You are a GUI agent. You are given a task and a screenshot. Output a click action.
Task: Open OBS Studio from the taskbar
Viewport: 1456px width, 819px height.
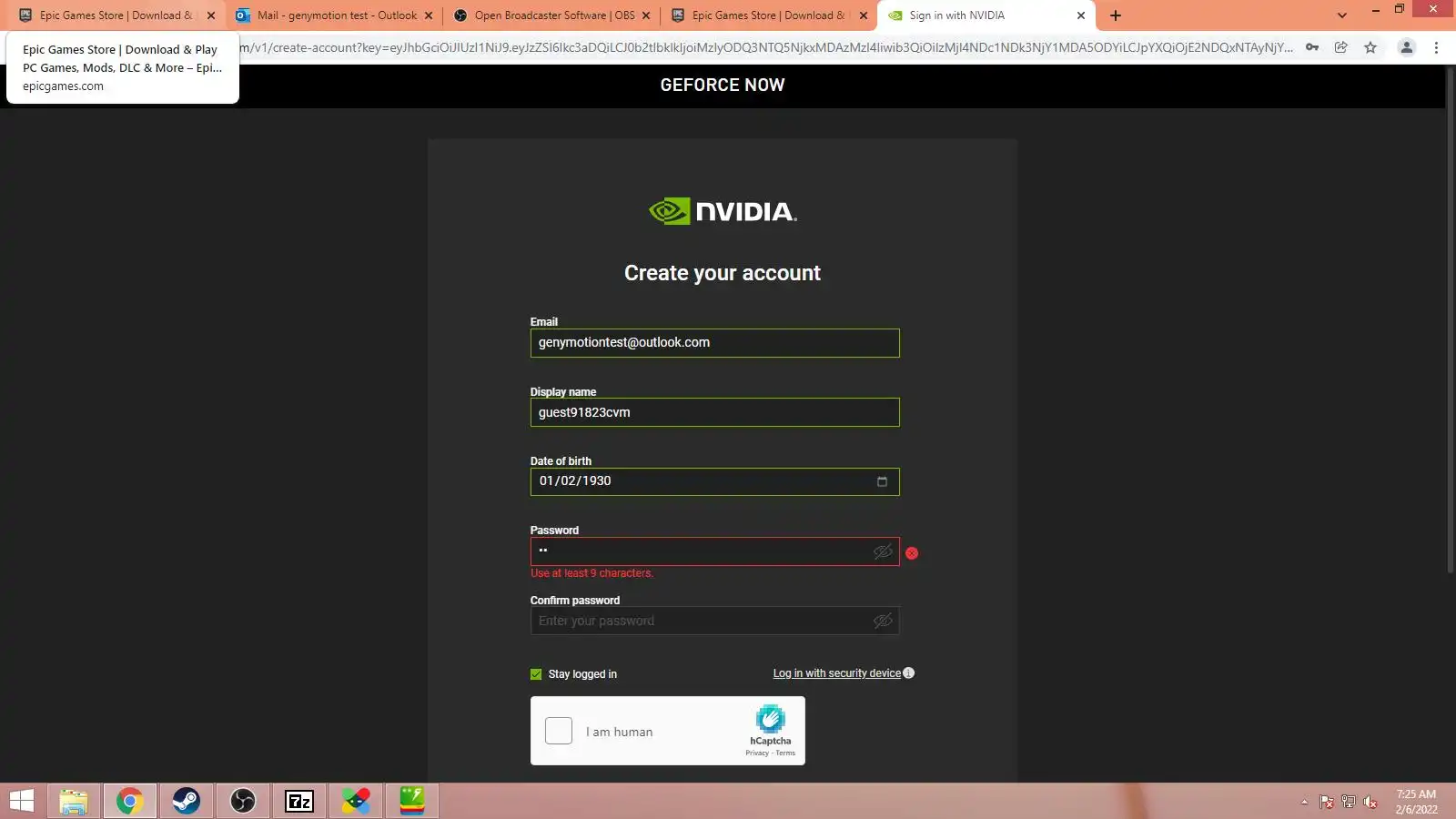coord(242,801)
